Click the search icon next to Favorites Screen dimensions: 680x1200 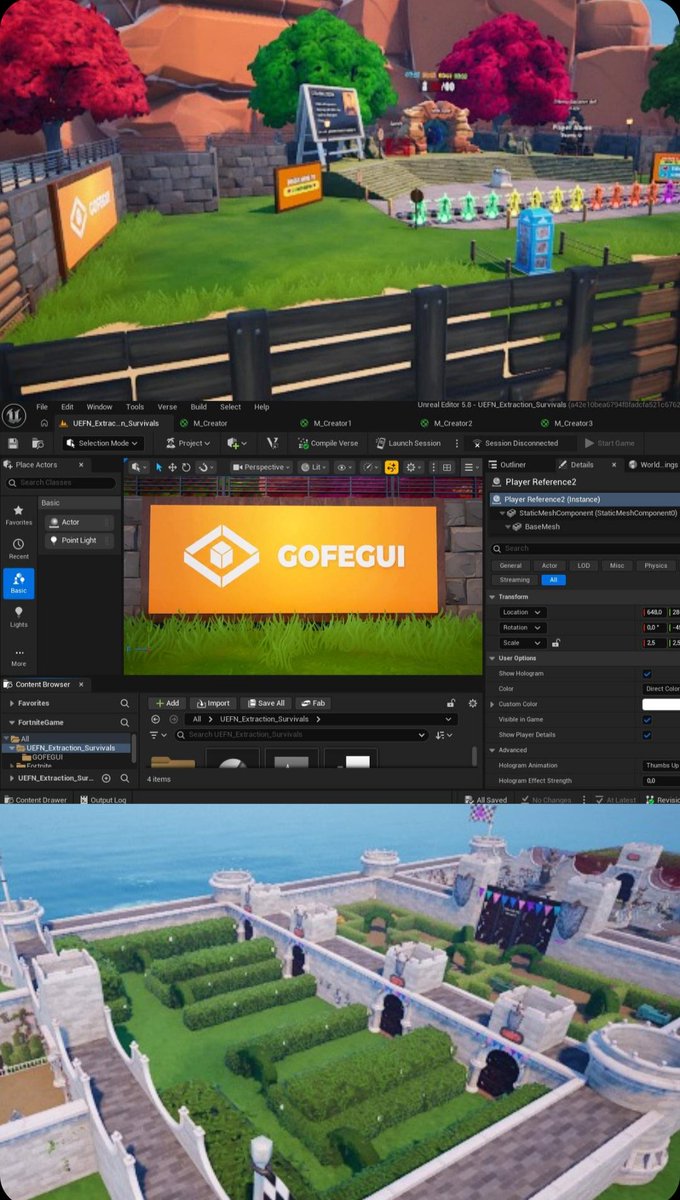tap(125, 703)
